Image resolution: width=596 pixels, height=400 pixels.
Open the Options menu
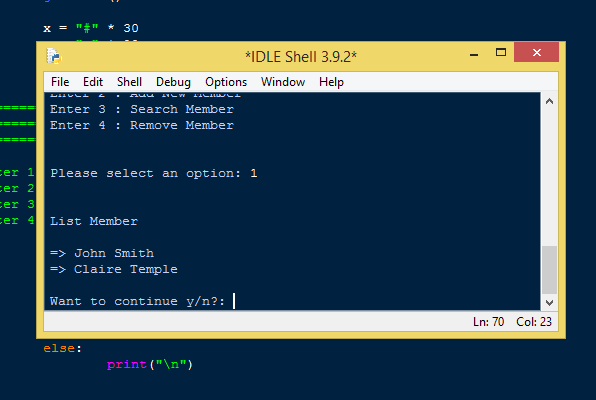click(x=226, y=82)
